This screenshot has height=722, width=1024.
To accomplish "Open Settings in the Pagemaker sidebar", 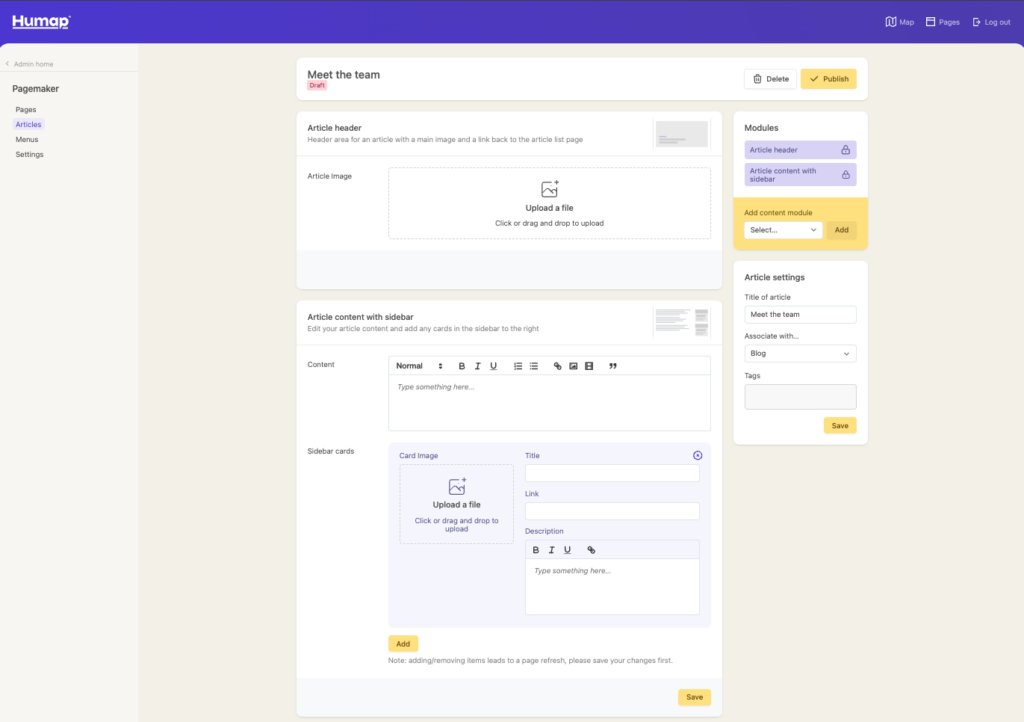I will pyautogui.click(x=29, y=154).
